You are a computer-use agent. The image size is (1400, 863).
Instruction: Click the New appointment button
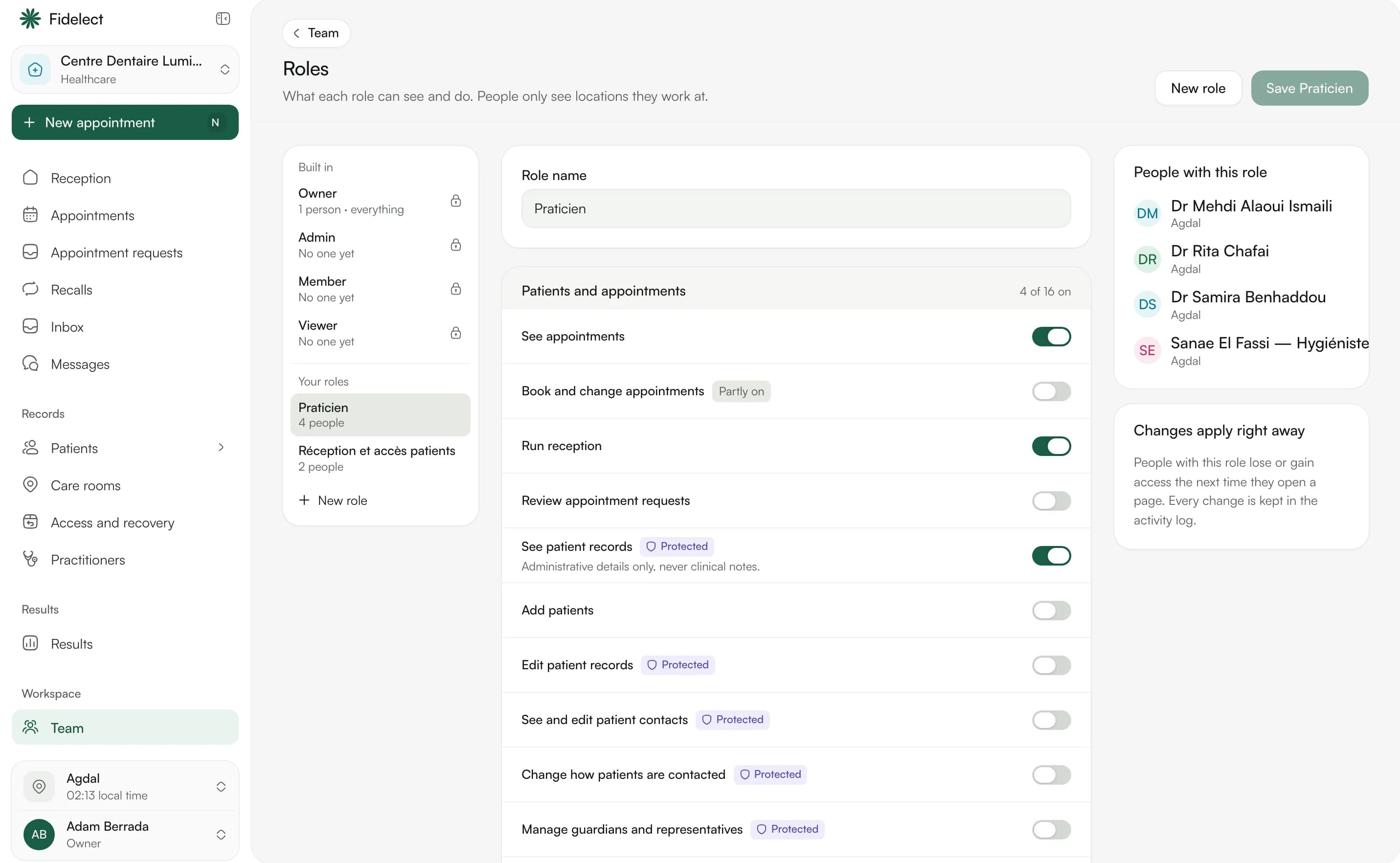[x=125, y=122]
